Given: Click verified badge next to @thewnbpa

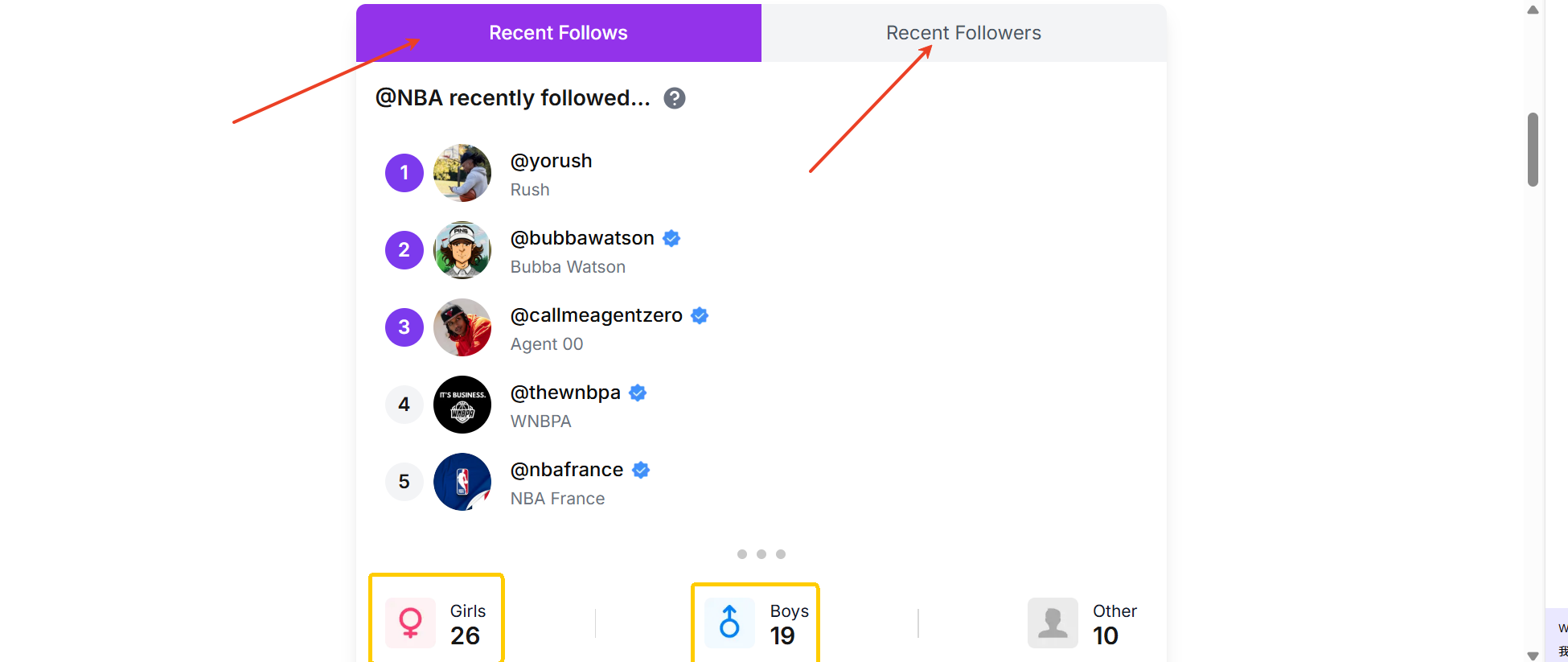Looking at the screenshot, I should [638, 393].
